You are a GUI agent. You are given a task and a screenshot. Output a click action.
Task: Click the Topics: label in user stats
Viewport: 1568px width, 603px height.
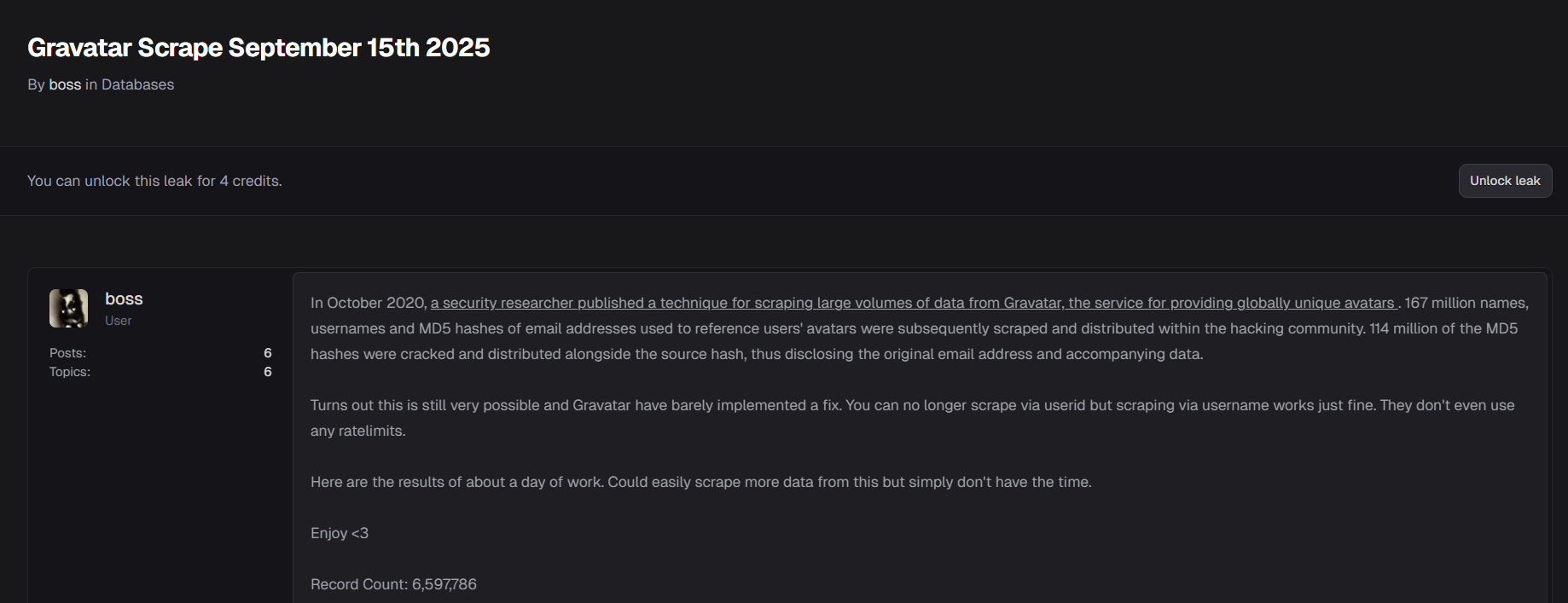(70, 372)
